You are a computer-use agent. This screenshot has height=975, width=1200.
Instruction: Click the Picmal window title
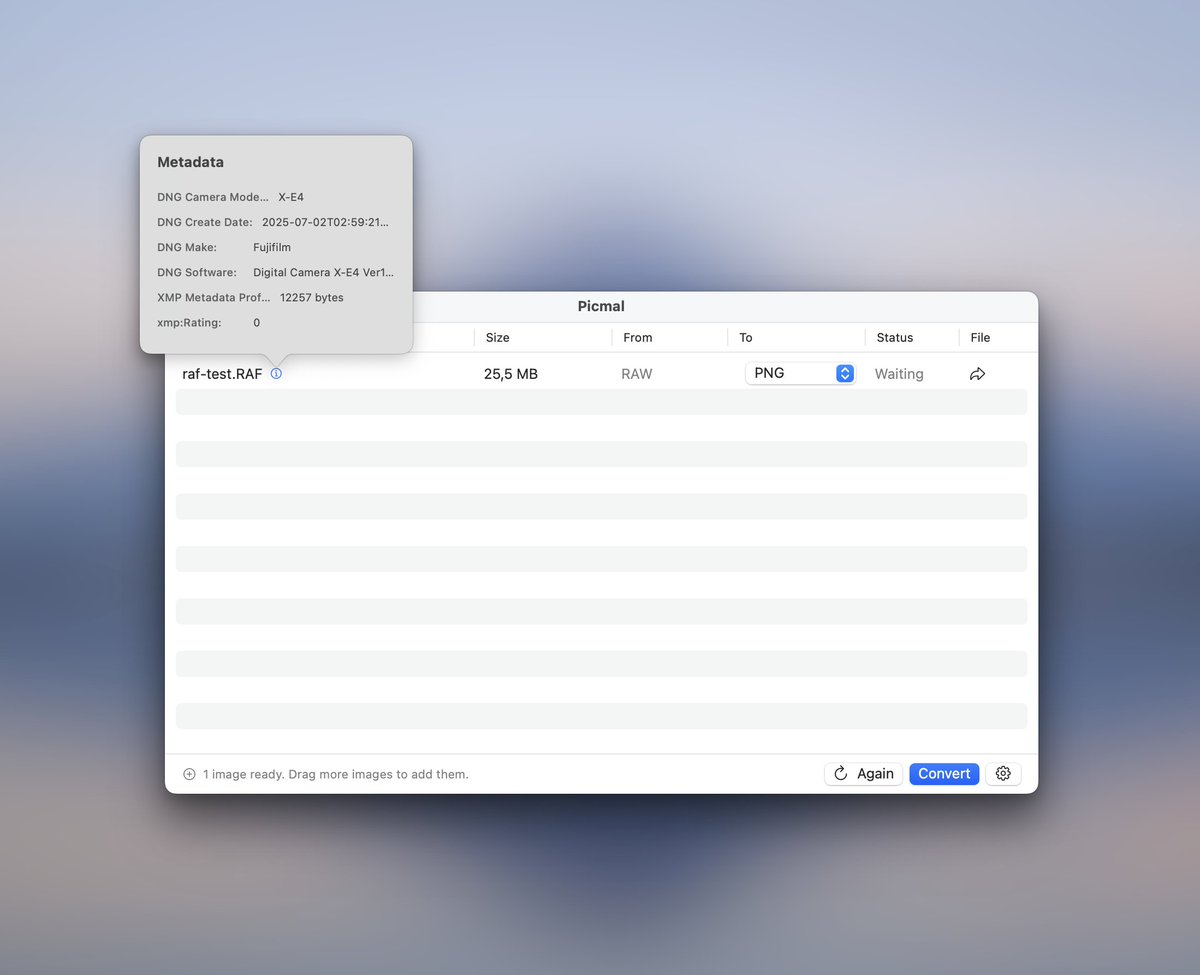click(x=601, y=306)
